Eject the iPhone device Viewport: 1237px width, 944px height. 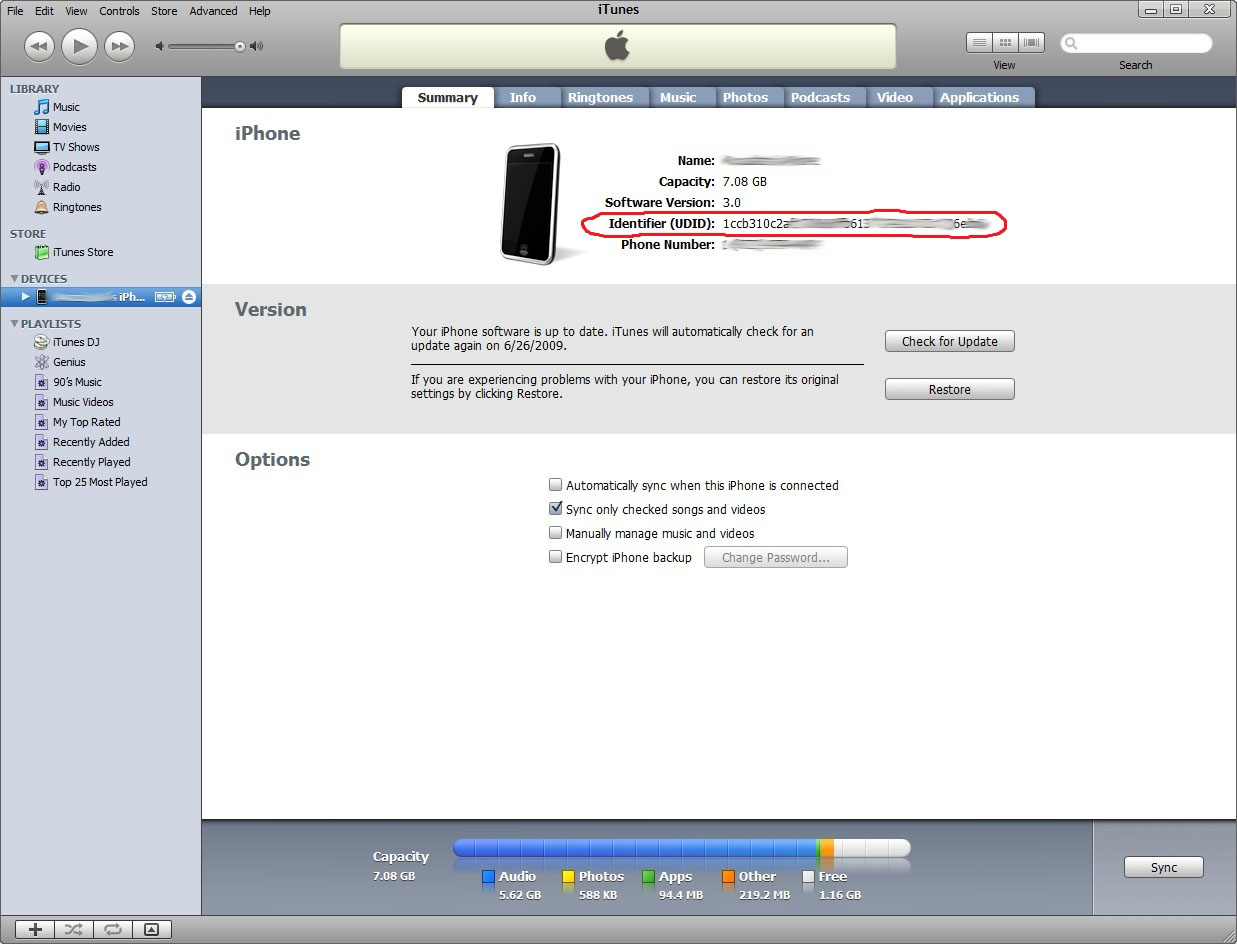[188, 297]
